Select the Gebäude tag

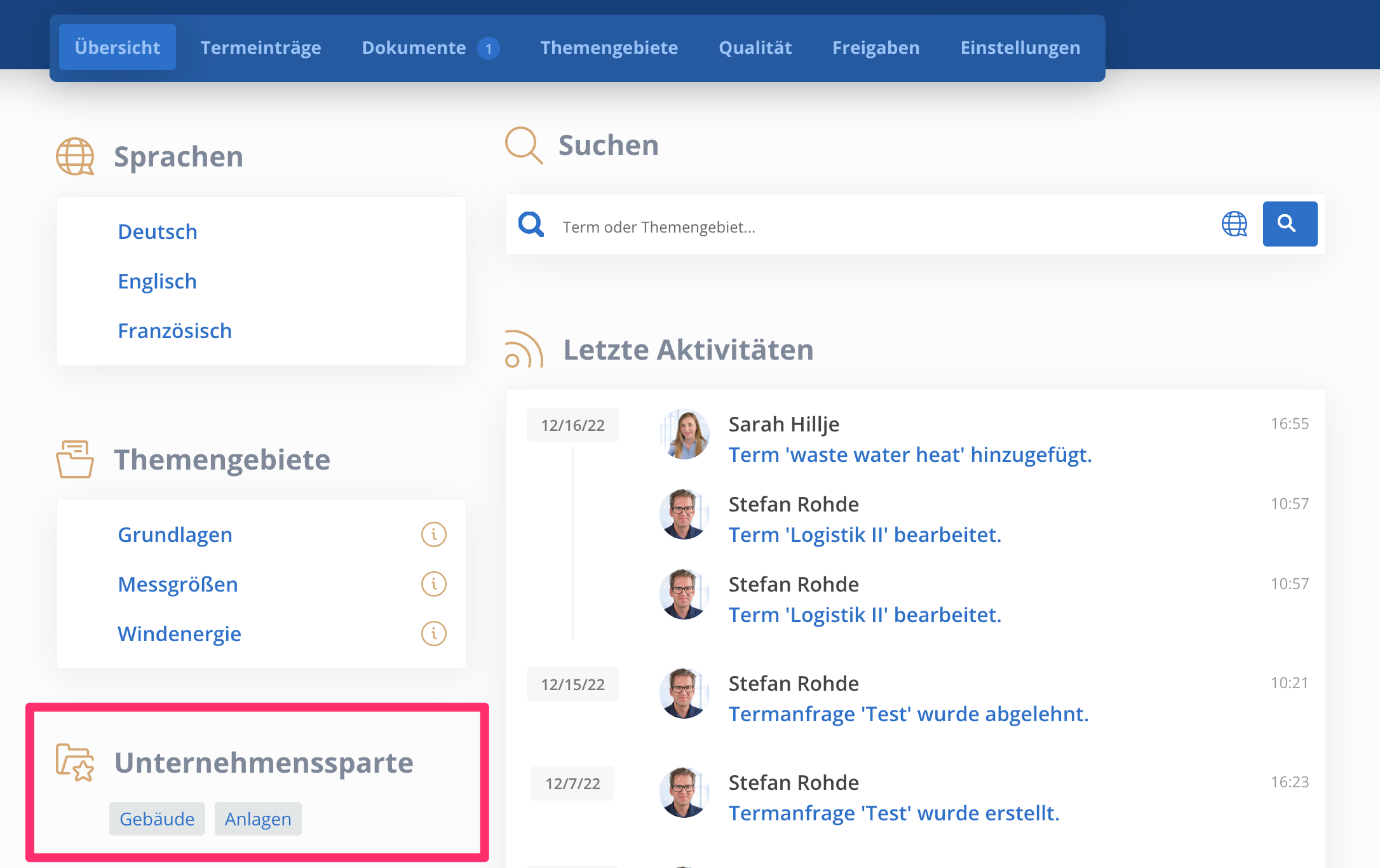tap(157, 819)
